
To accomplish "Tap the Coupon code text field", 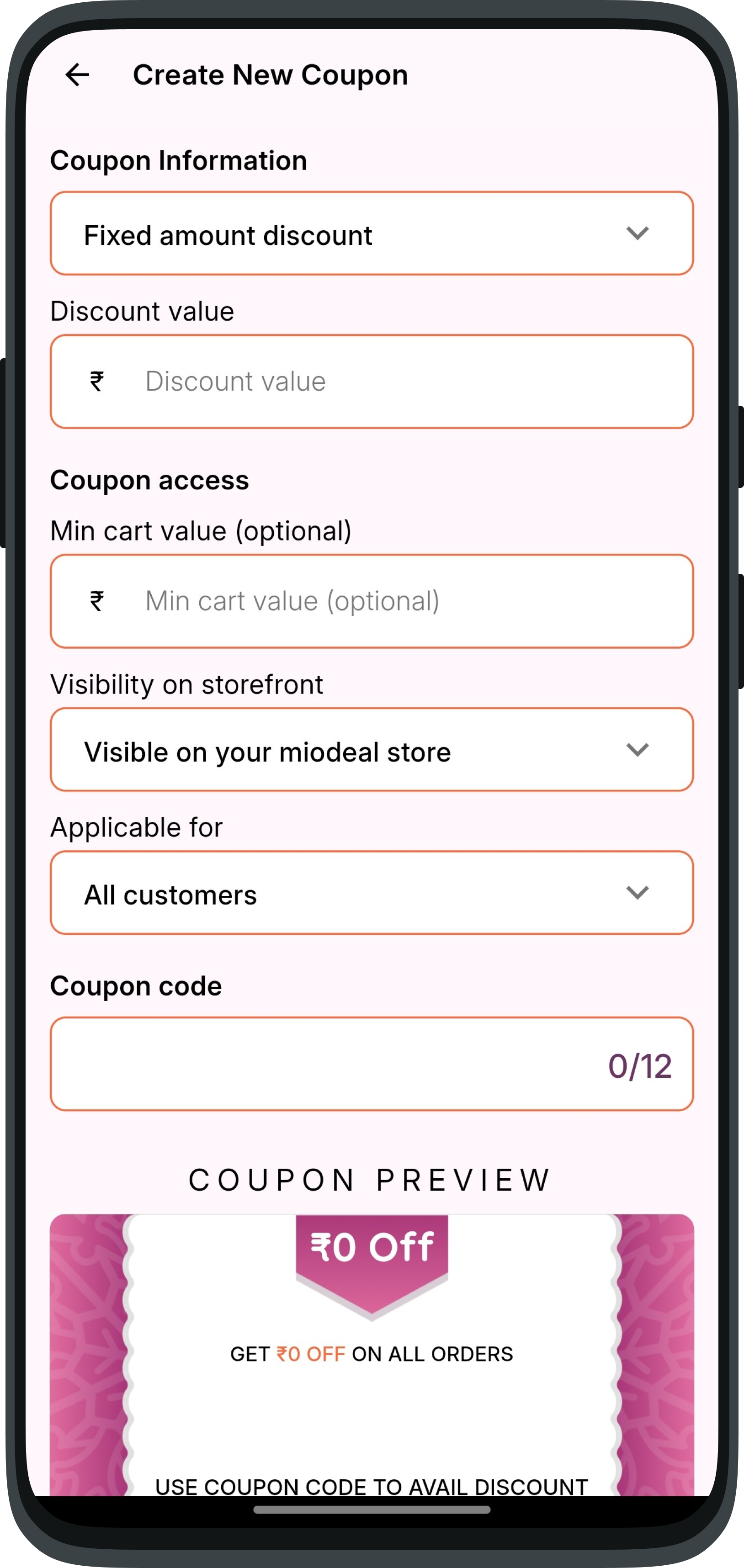I will pyautogui.click(x=372, y=1064).
